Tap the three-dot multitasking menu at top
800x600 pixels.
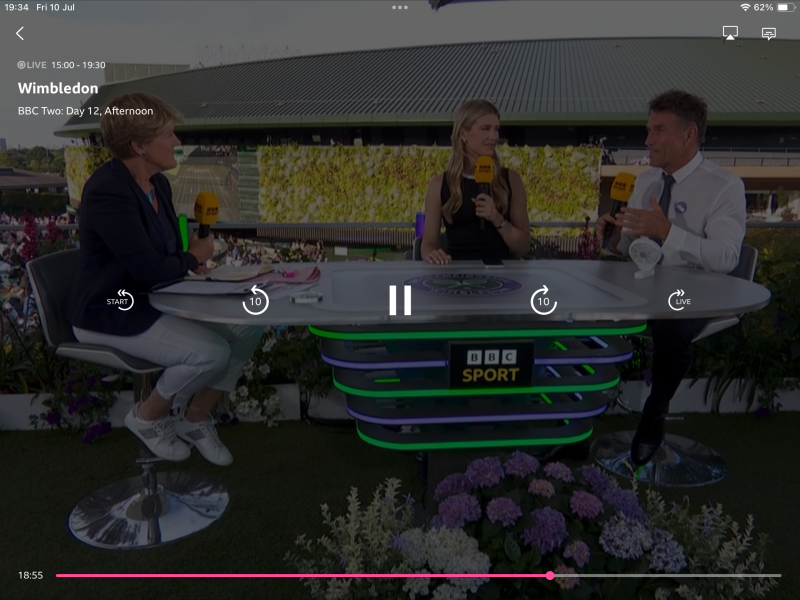tap(400, 7)
